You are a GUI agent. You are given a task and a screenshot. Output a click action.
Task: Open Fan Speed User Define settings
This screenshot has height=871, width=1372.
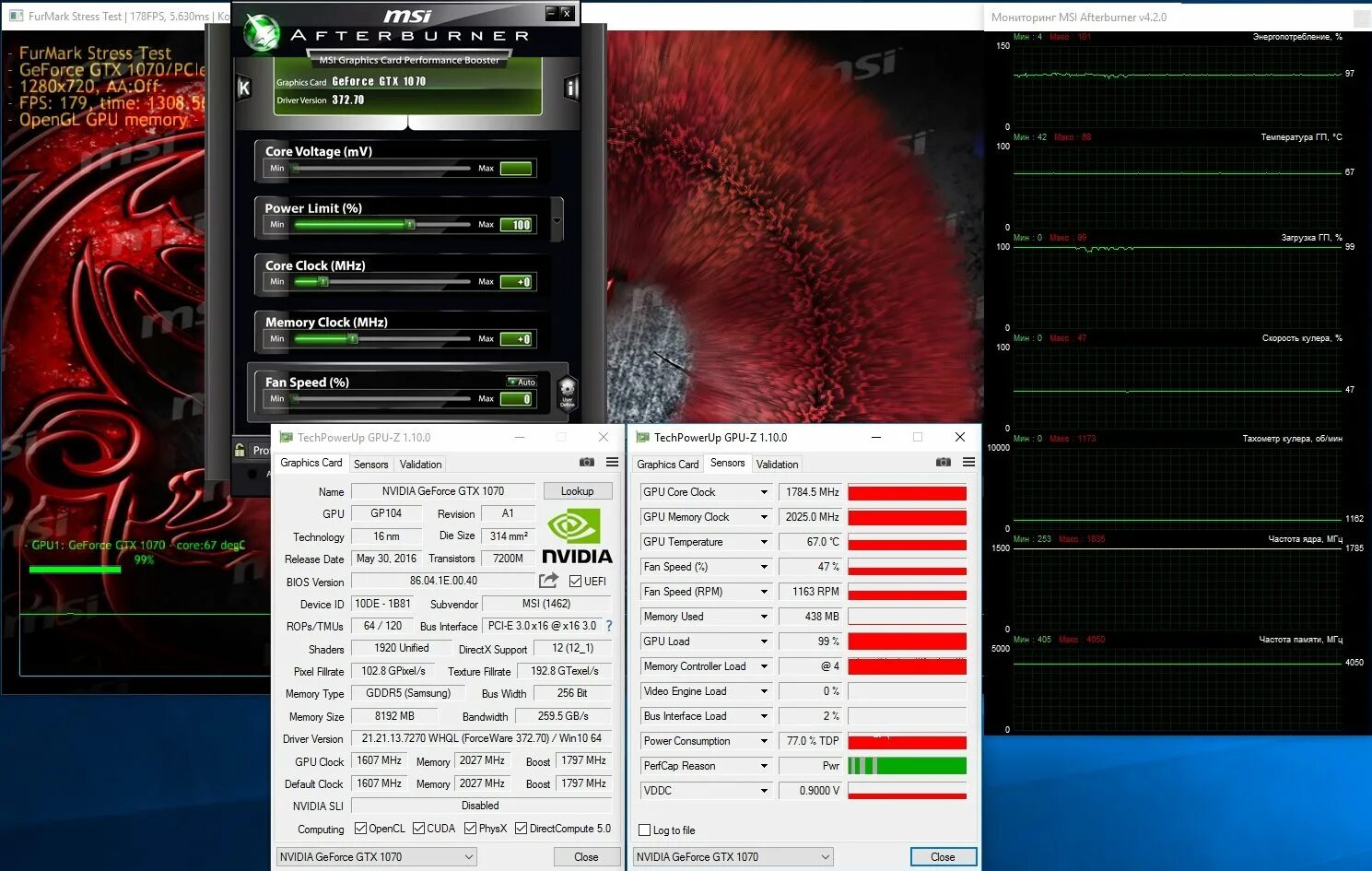point(568,393)
